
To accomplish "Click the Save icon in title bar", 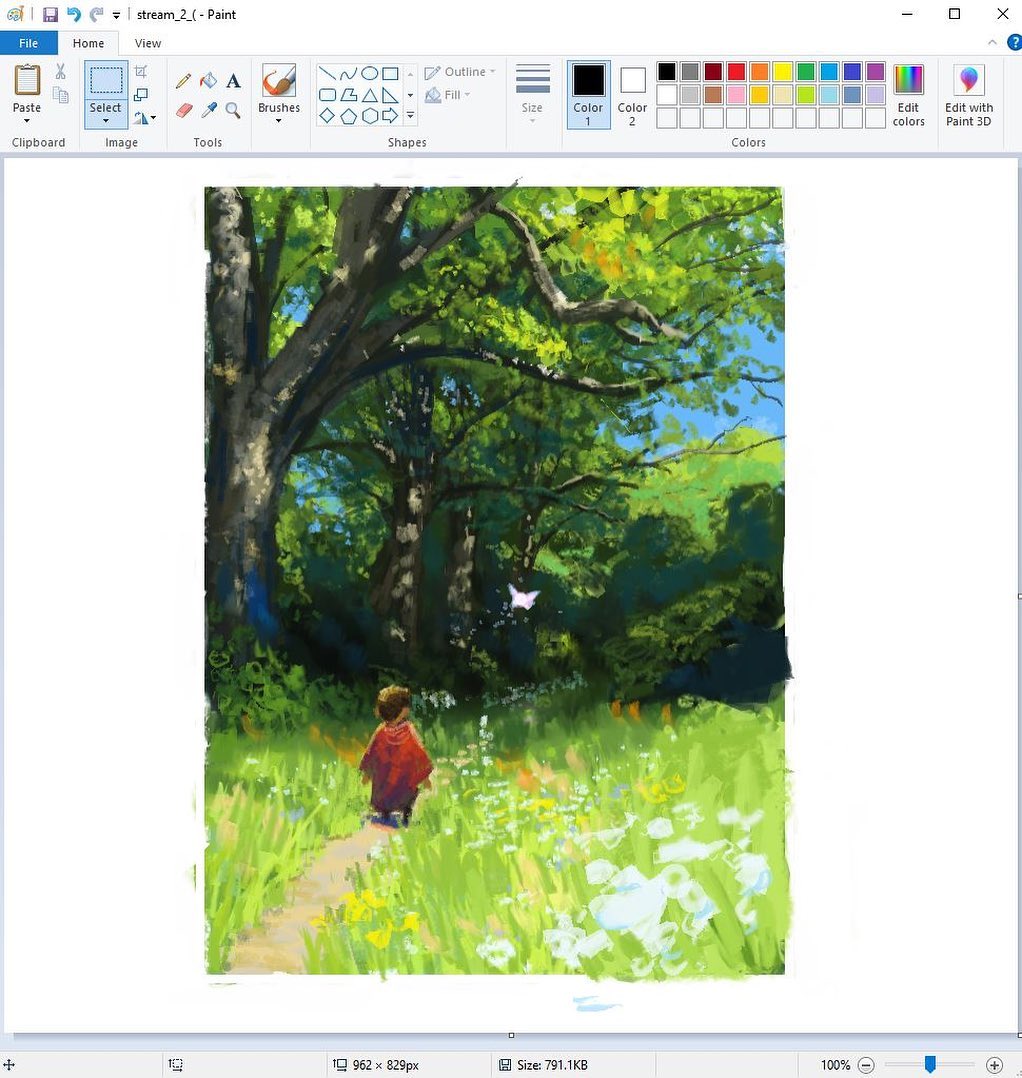I will click(x=50, y=14).
